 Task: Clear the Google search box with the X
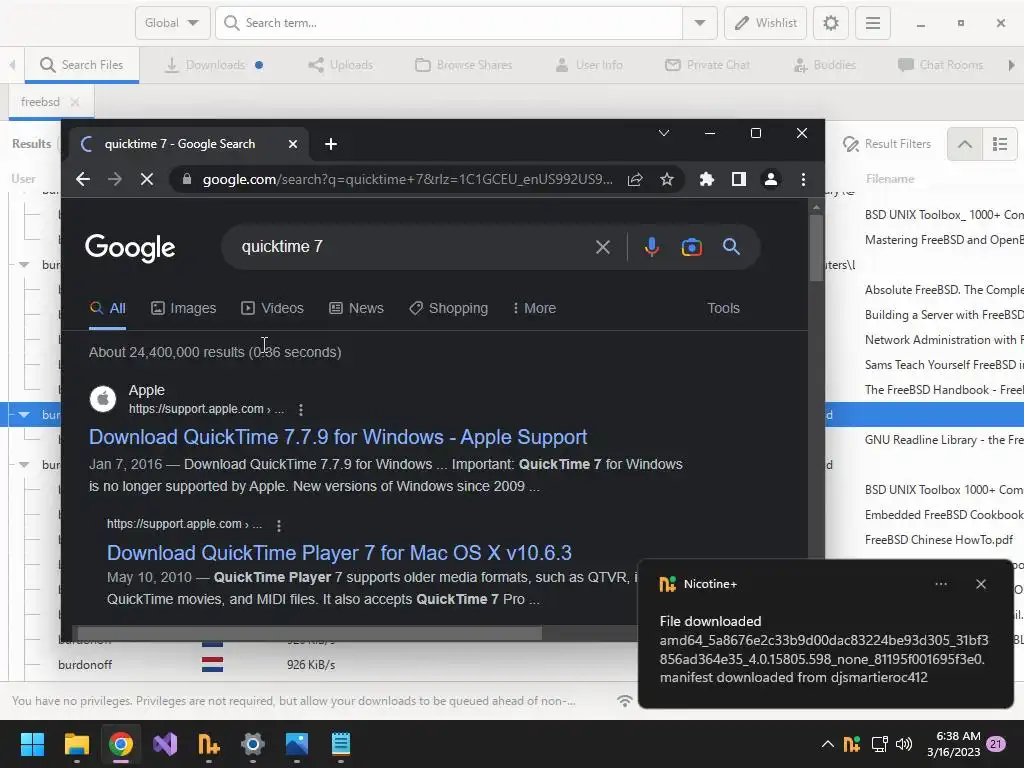click(603, 247)
